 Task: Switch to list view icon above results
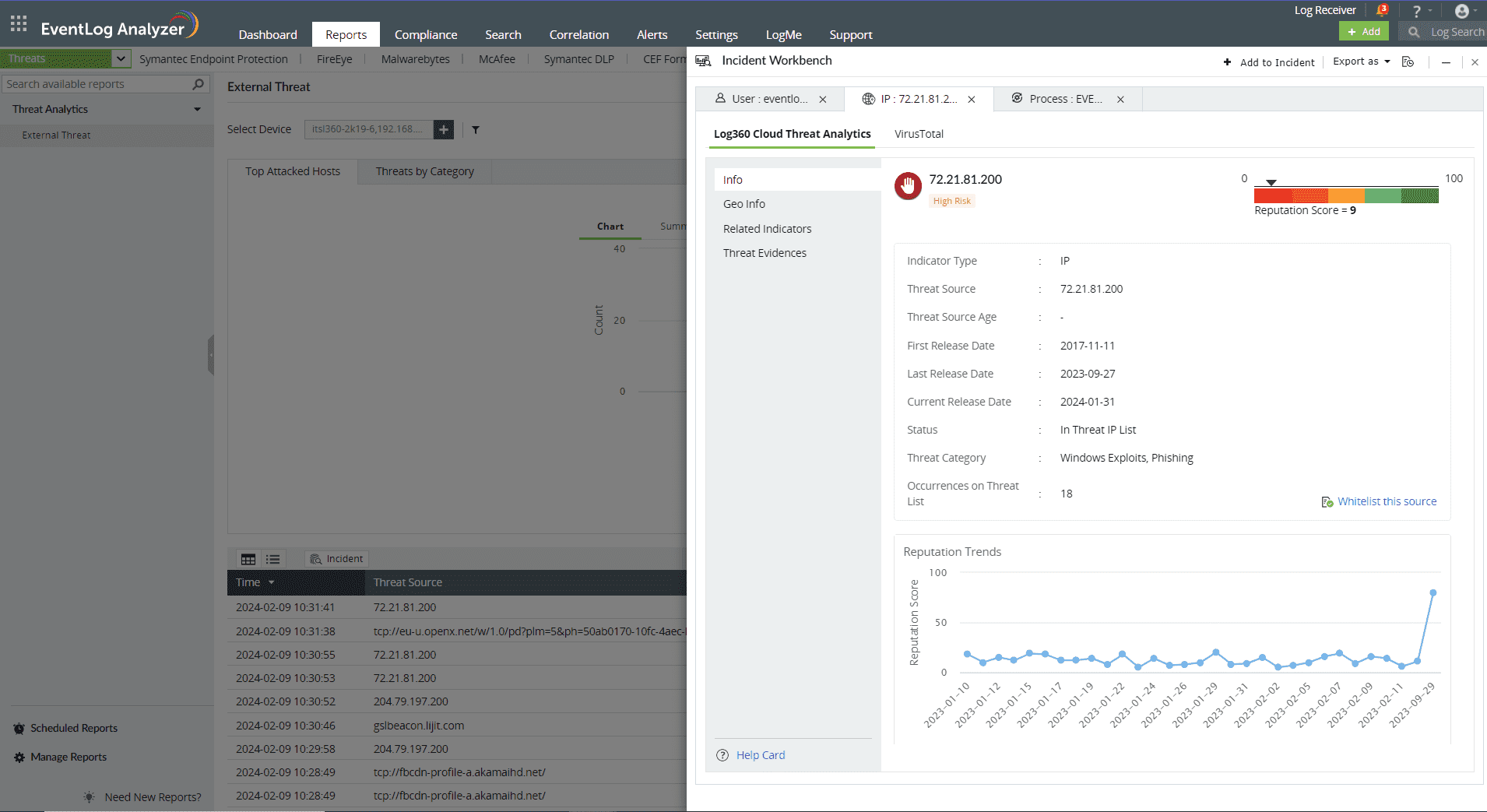[272, 559]
